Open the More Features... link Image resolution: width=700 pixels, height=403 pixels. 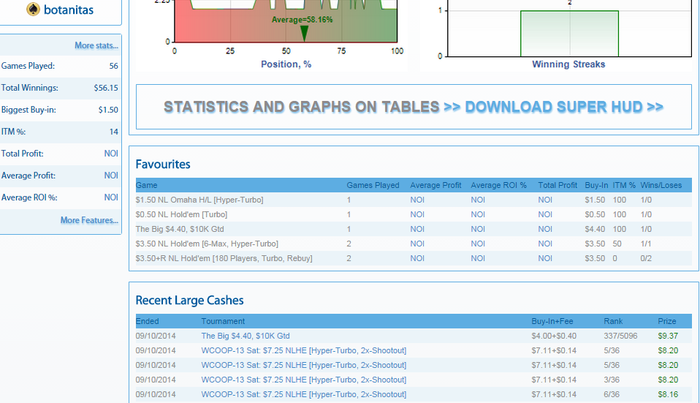(x=89, y=220)
